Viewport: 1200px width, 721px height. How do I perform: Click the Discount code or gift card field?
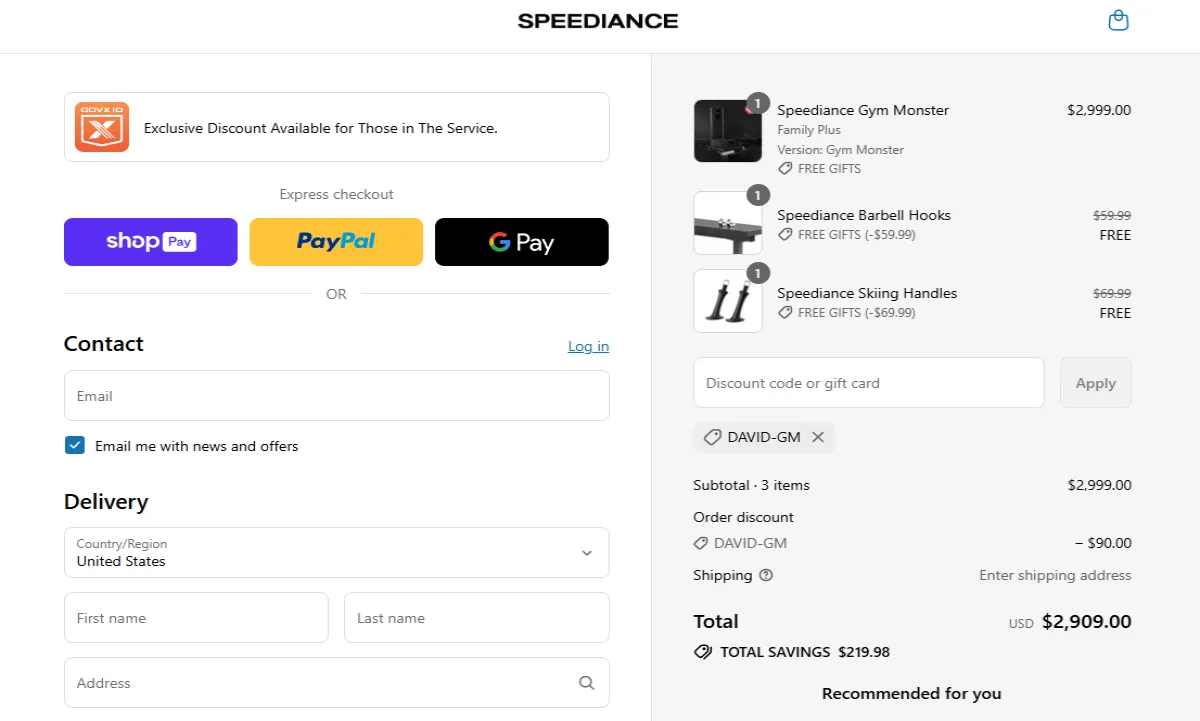(x=868, y=383)
